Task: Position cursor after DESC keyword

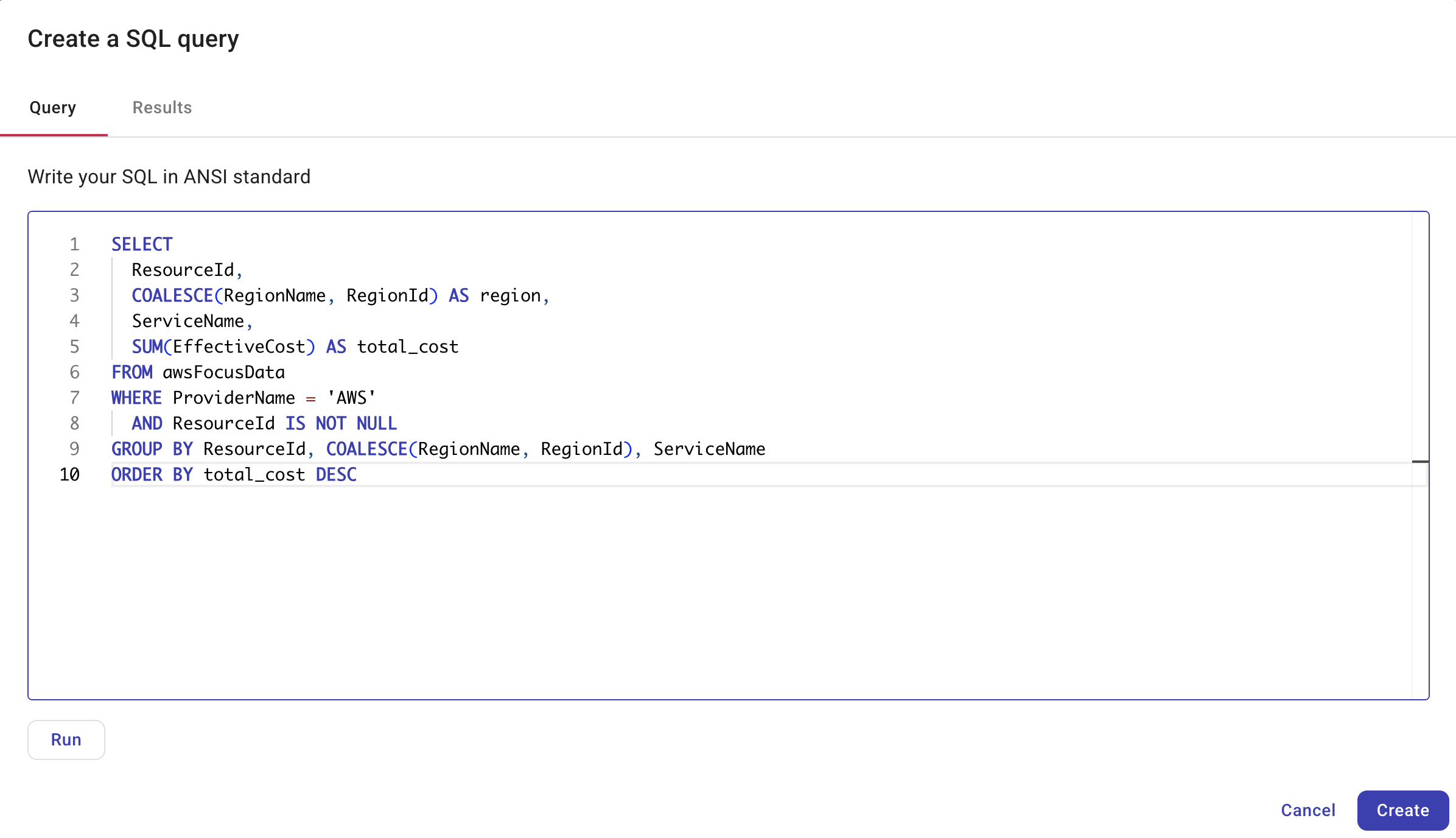Action: tap(359, 474)
